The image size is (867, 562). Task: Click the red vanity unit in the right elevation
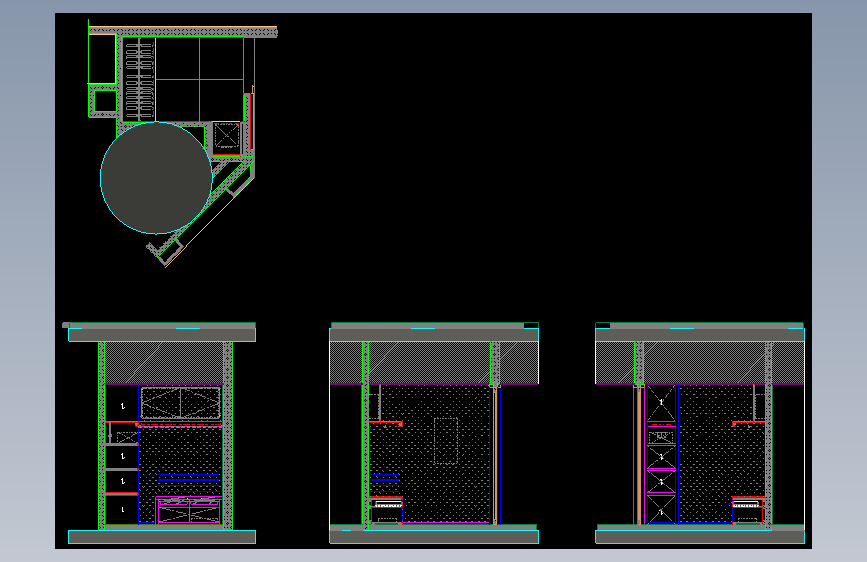[x=748, y=510]
